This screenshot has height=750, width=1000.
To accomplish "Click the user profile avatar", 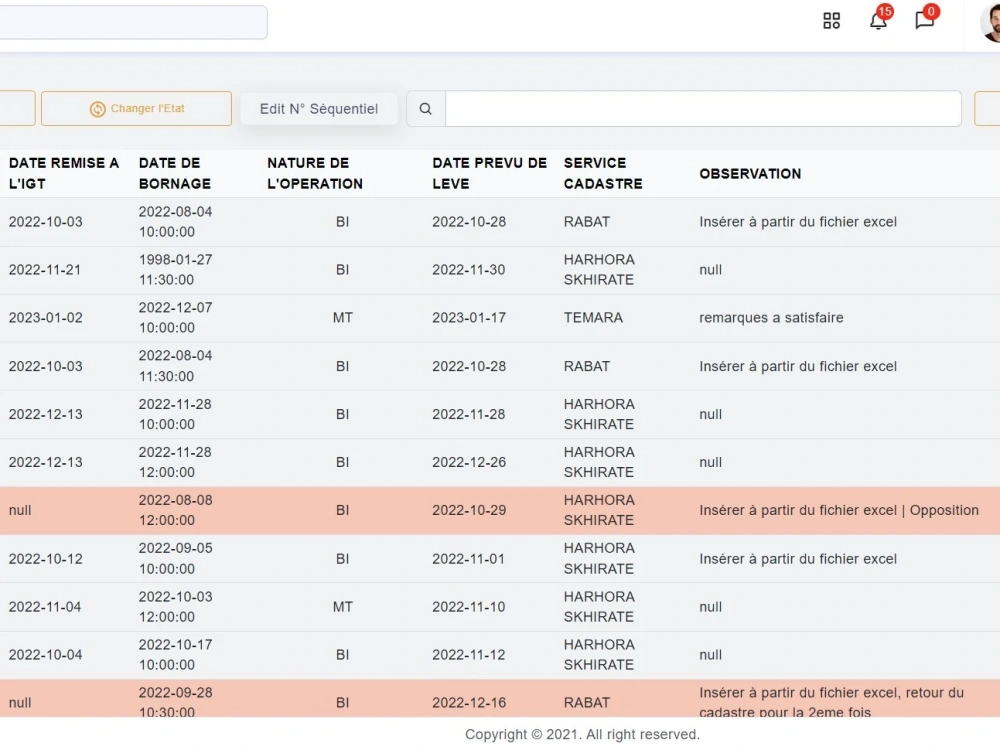I will (990, 22).
